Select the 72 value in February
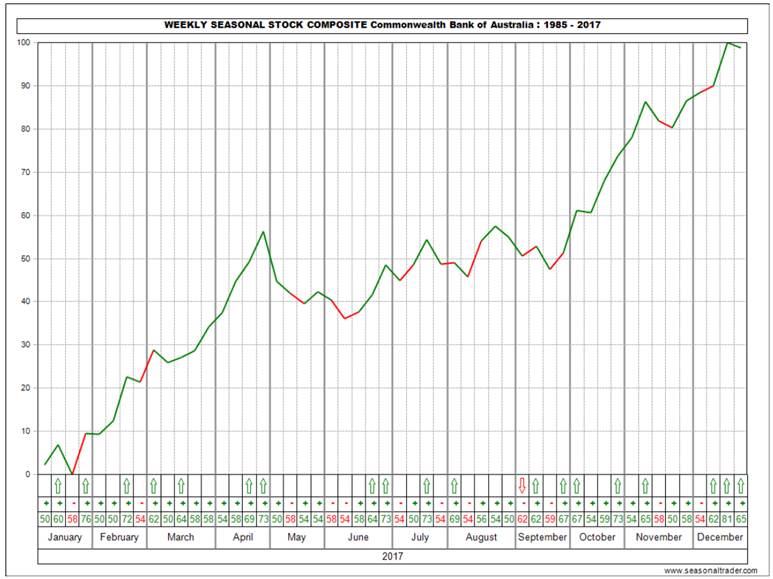This screenshot has width=773, height=579. [x=127, y=519]
